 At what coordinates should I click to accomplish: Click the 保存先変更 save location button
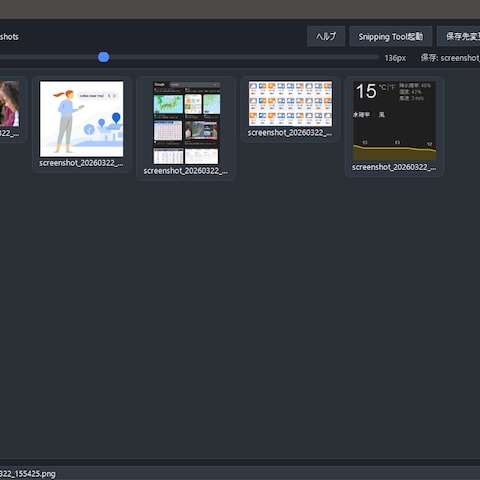coord(460,36)
